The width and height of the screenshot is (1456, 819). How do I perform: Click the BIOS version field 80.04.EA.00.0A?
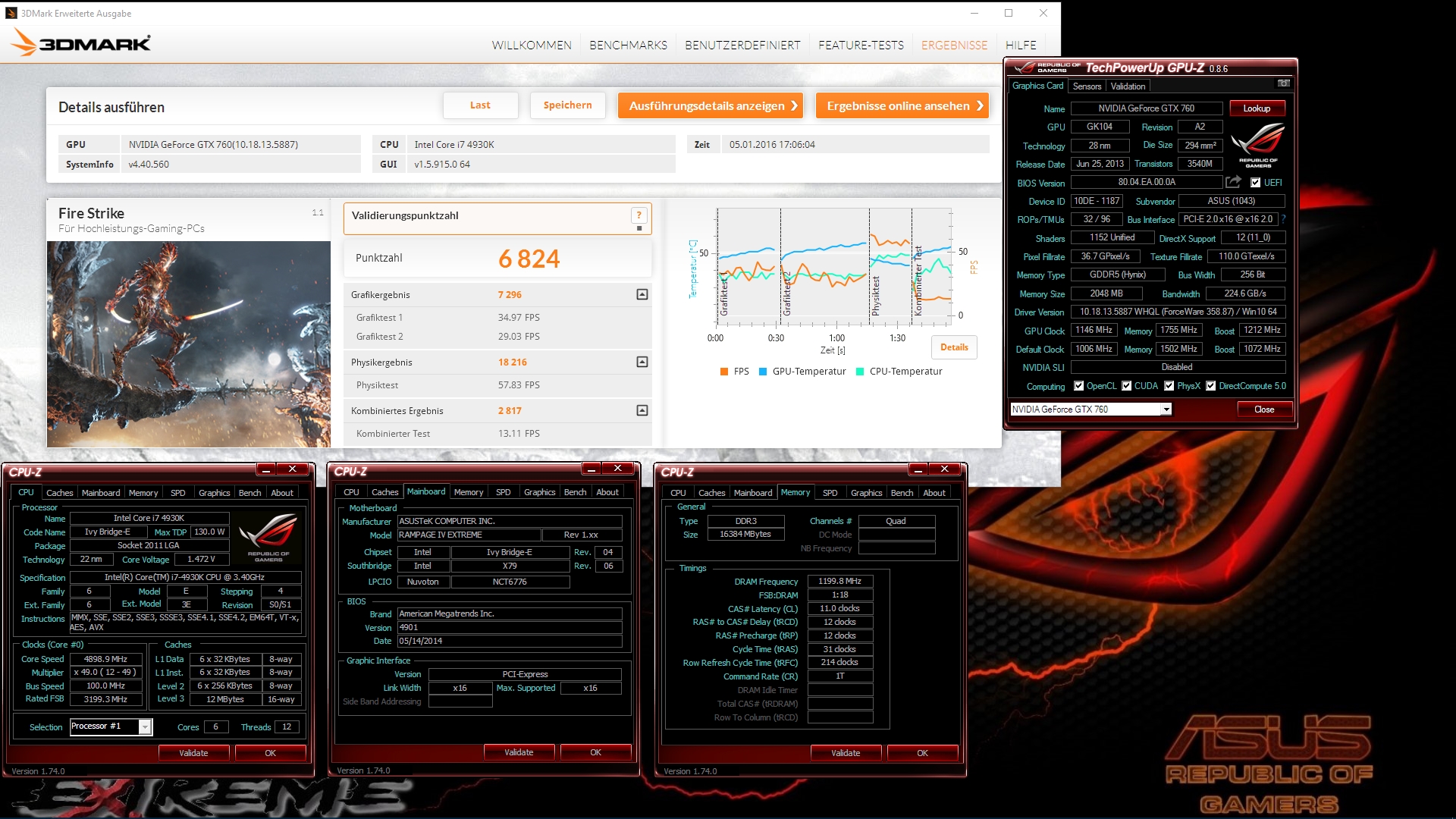coord(1146,182)
